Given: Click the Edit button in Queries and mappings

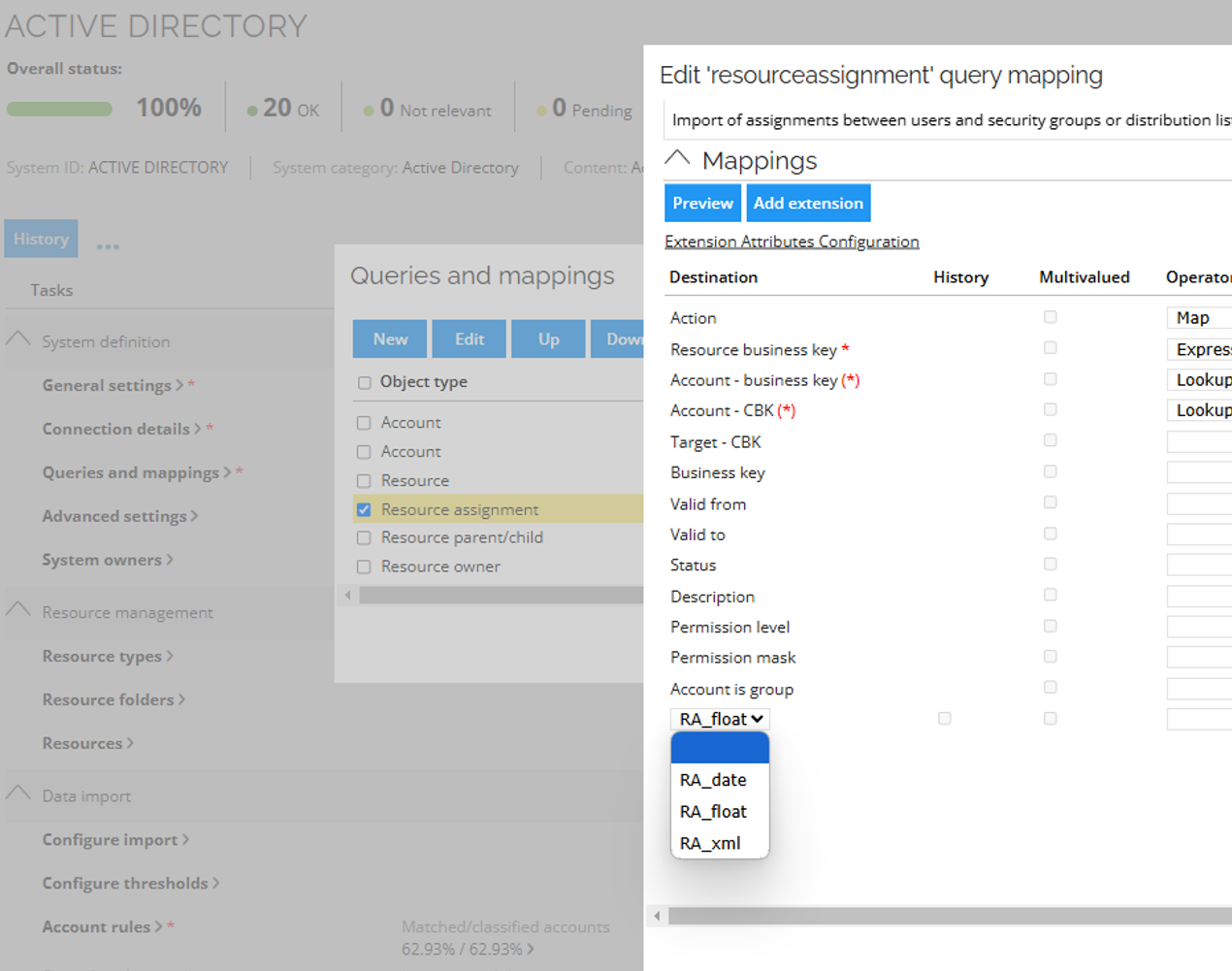Looking at the screenshot, I should 470,339.
